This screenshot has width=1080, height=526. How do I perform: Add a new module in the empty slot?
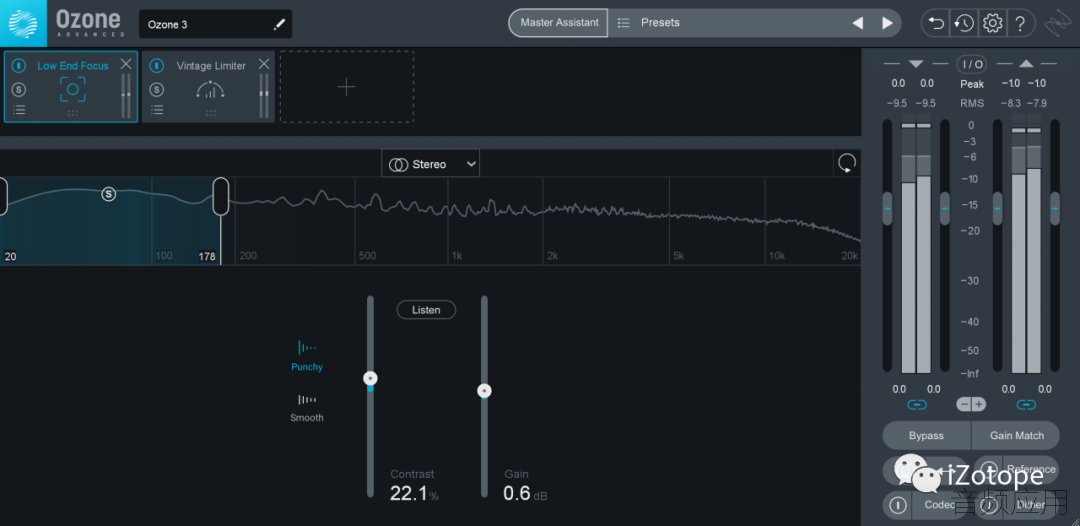346,87
